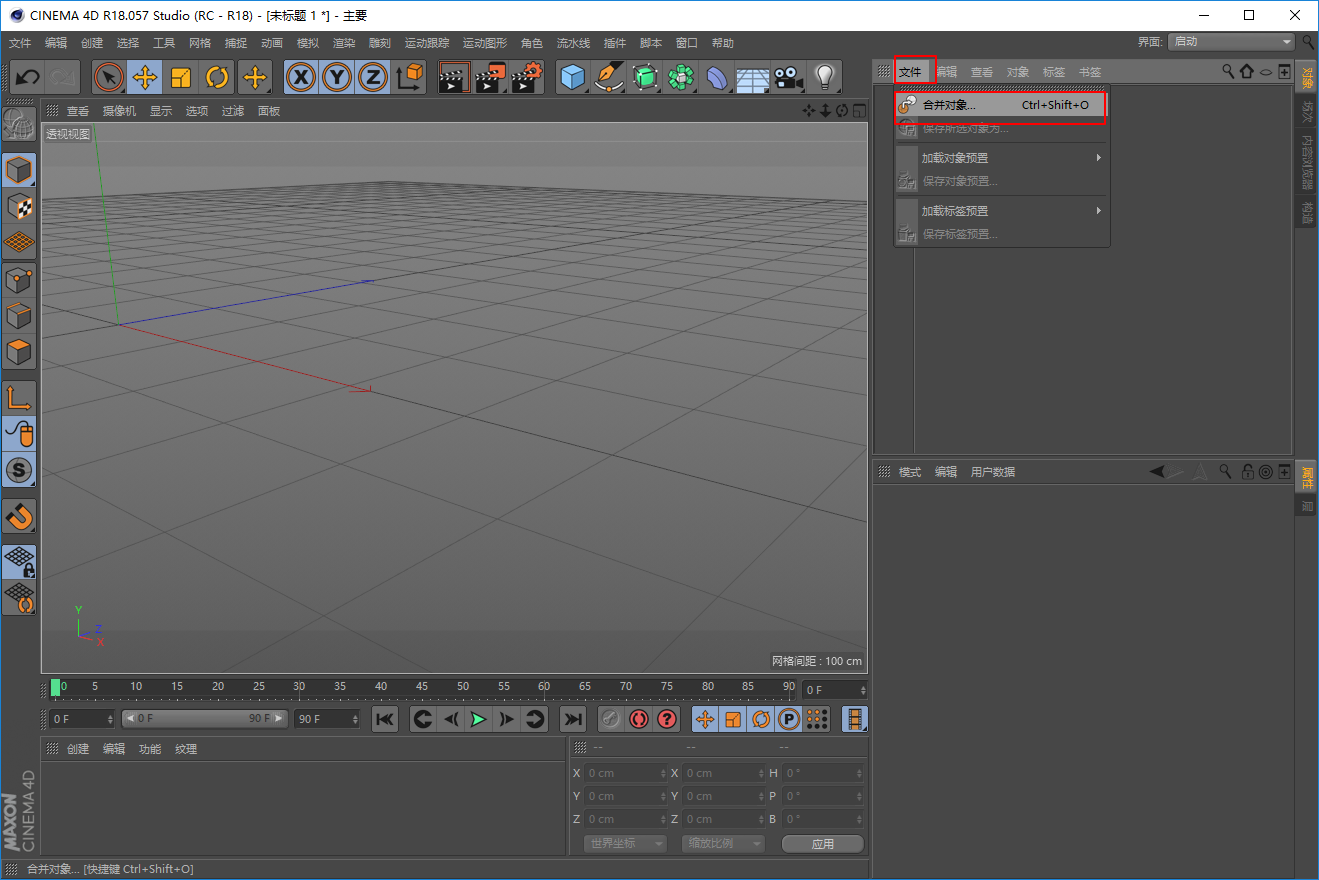This screenshot has height=880, width=1319.
Task: Click the 应用 button in coordinates panel
Action: pyautogui.click(x=823, y=843)
